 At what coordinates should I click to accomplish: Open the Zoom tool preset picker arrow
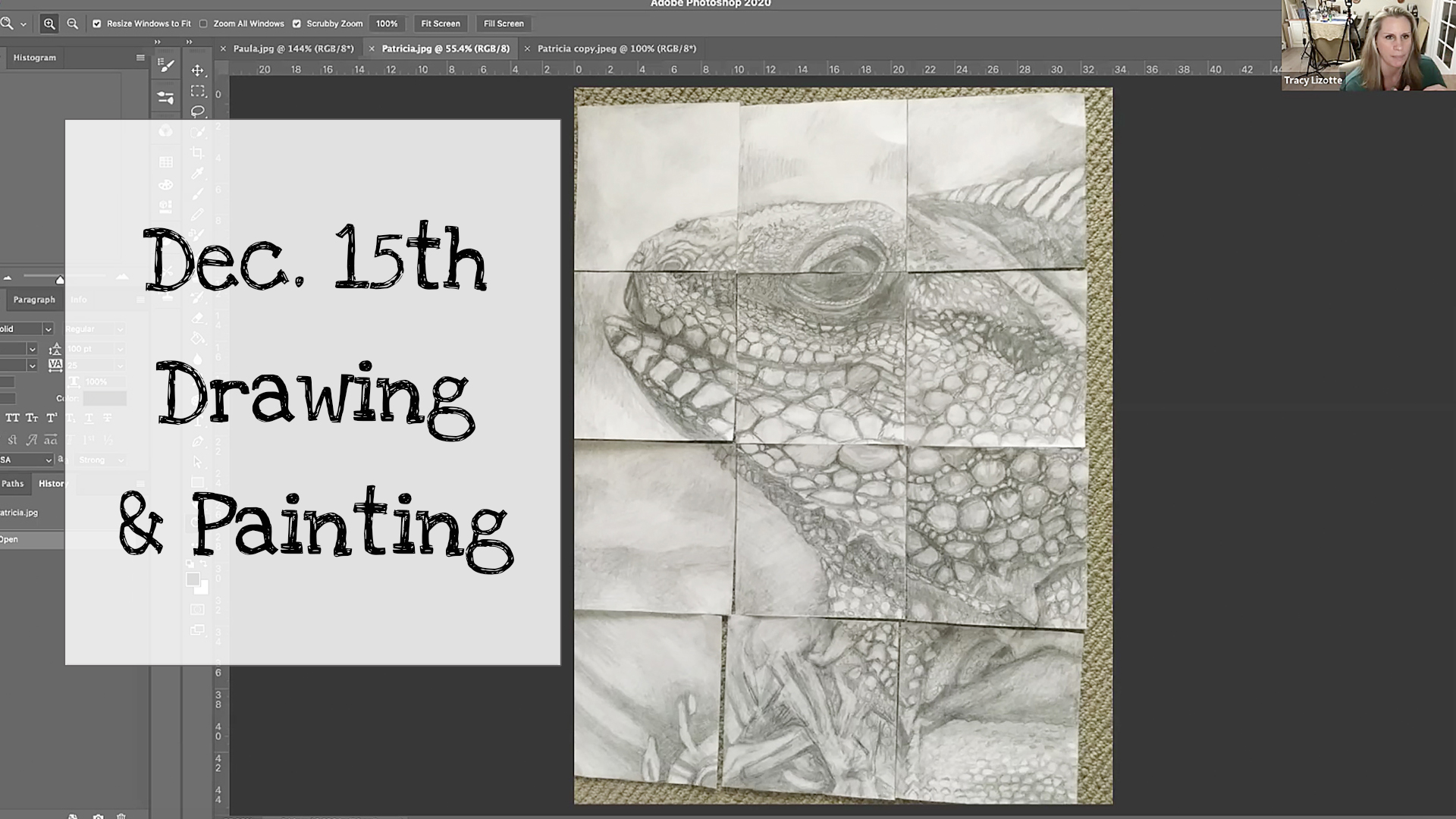(24, 24)
